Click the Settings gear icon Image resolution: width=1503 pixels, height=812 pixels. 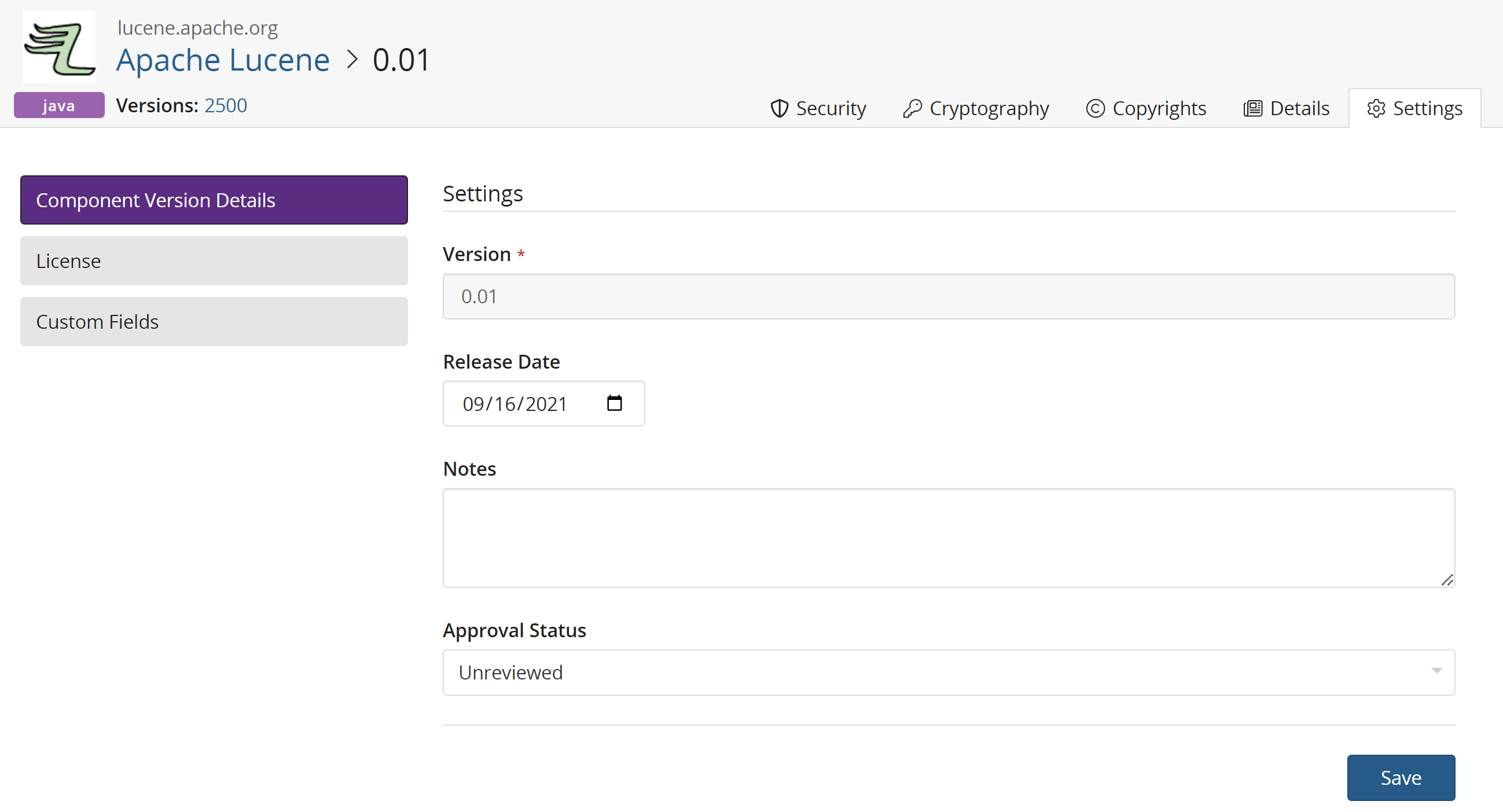click(1377, 108)
